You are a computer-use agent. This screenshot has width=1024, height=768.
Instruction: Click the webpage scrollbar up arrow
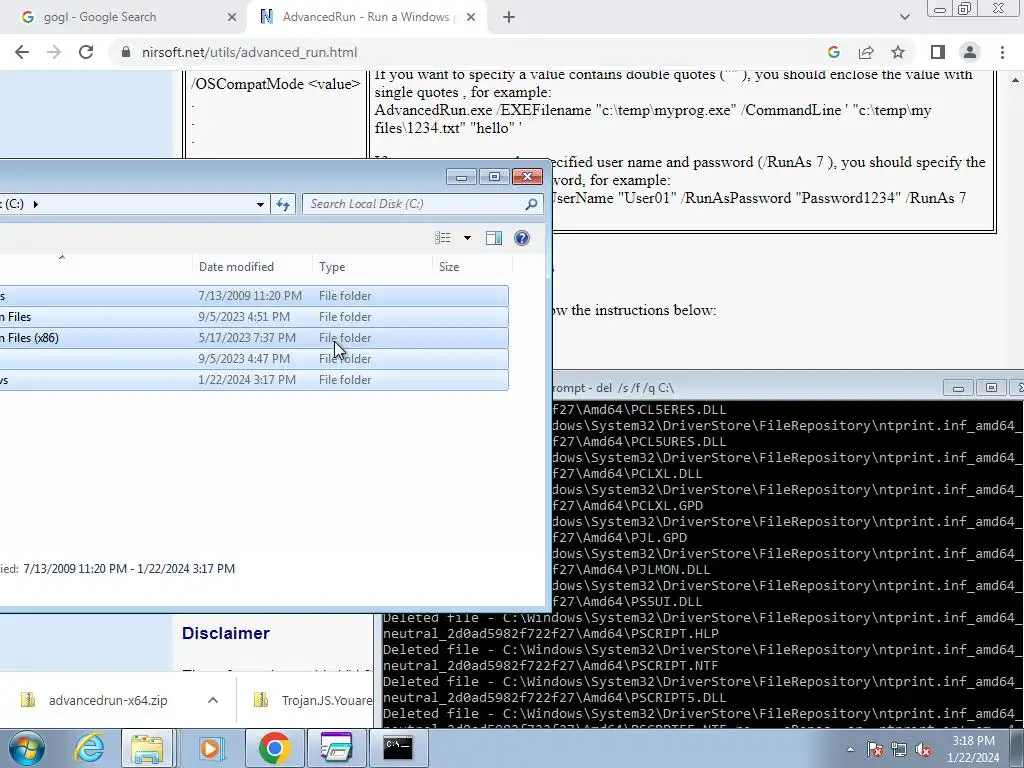tap(1016, 80)
